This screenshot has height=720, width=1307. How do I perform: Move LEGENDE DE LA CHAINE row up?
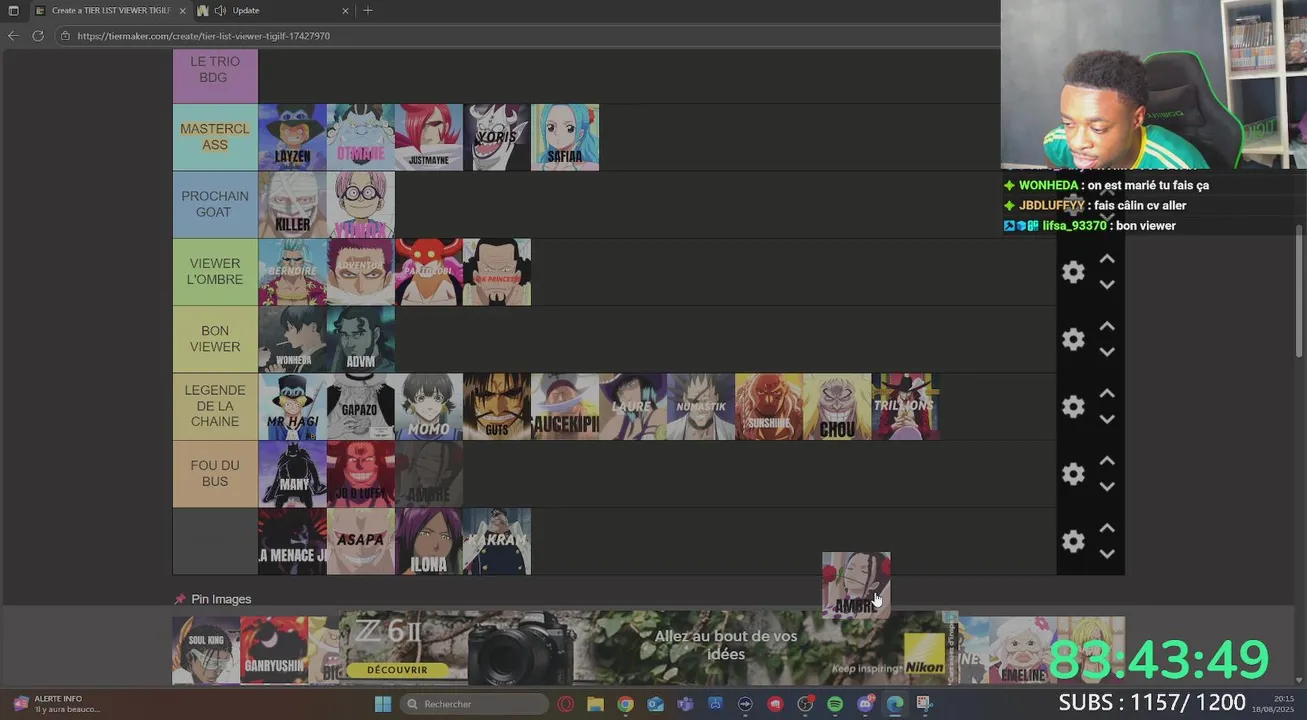(x=1107, y=394)
